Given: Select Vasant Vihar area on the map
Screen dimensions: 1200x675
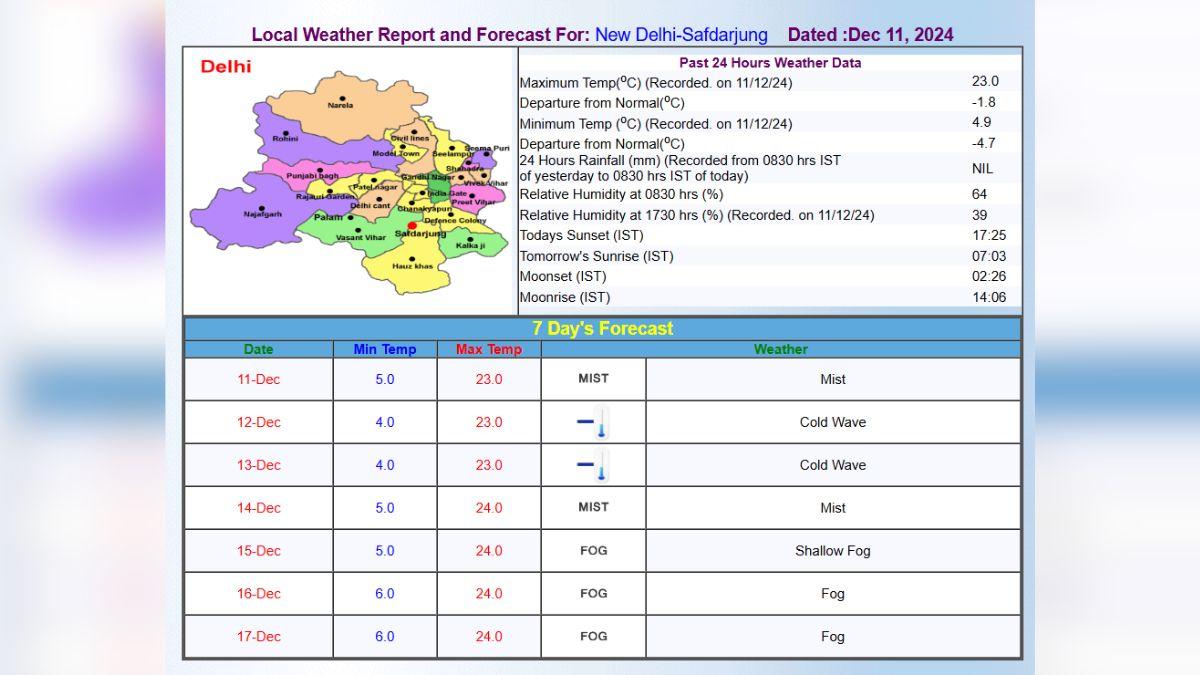Looking at the screenshot, I should tap(360, 237).
